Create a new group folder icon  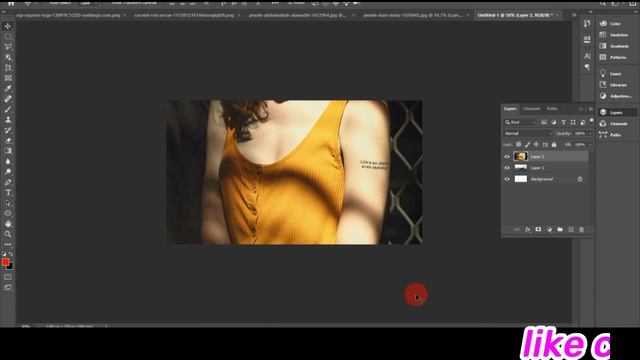pyautogui.click(x=560, y=230)
